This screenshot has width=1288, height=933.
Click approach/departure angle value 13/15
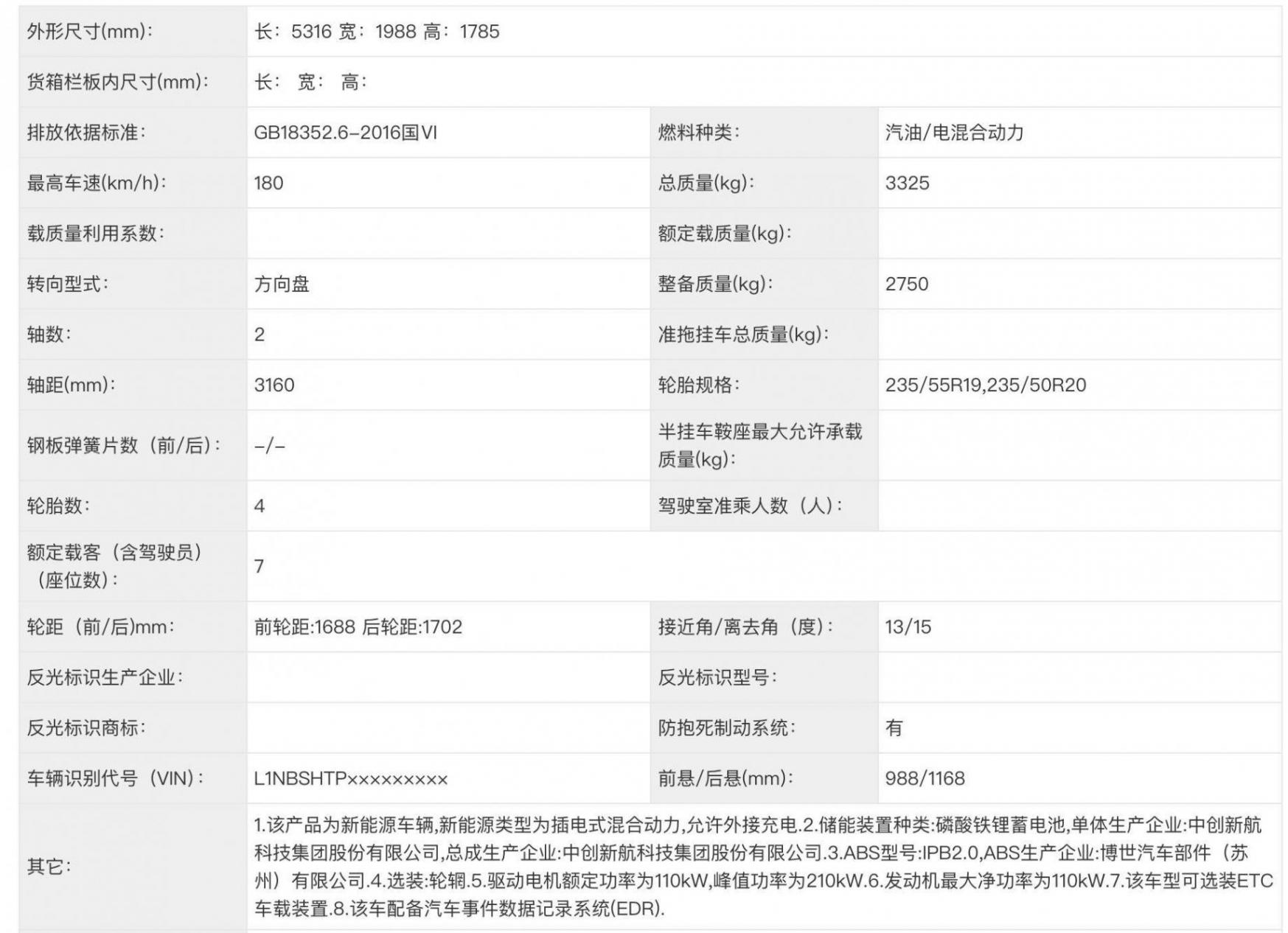(x=908, y=627)
